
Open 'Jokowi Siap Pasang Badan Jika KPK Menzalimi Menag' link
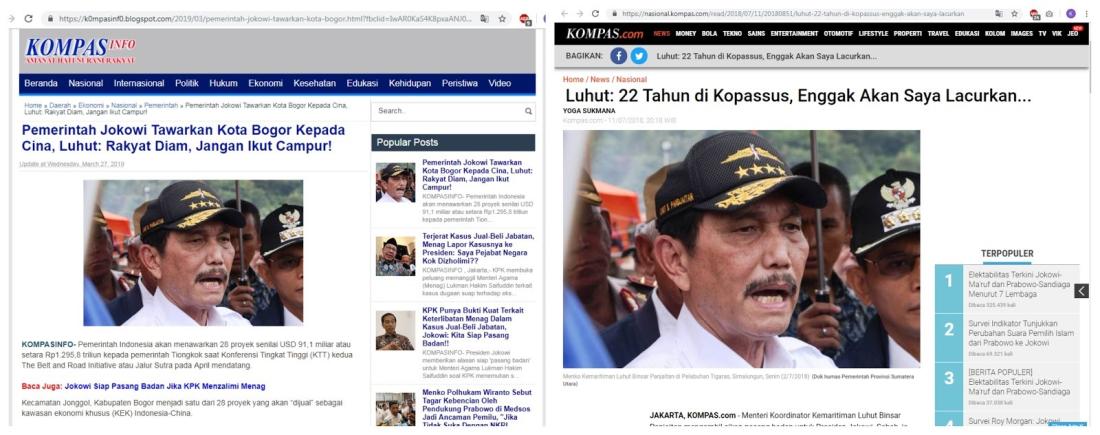165,387
